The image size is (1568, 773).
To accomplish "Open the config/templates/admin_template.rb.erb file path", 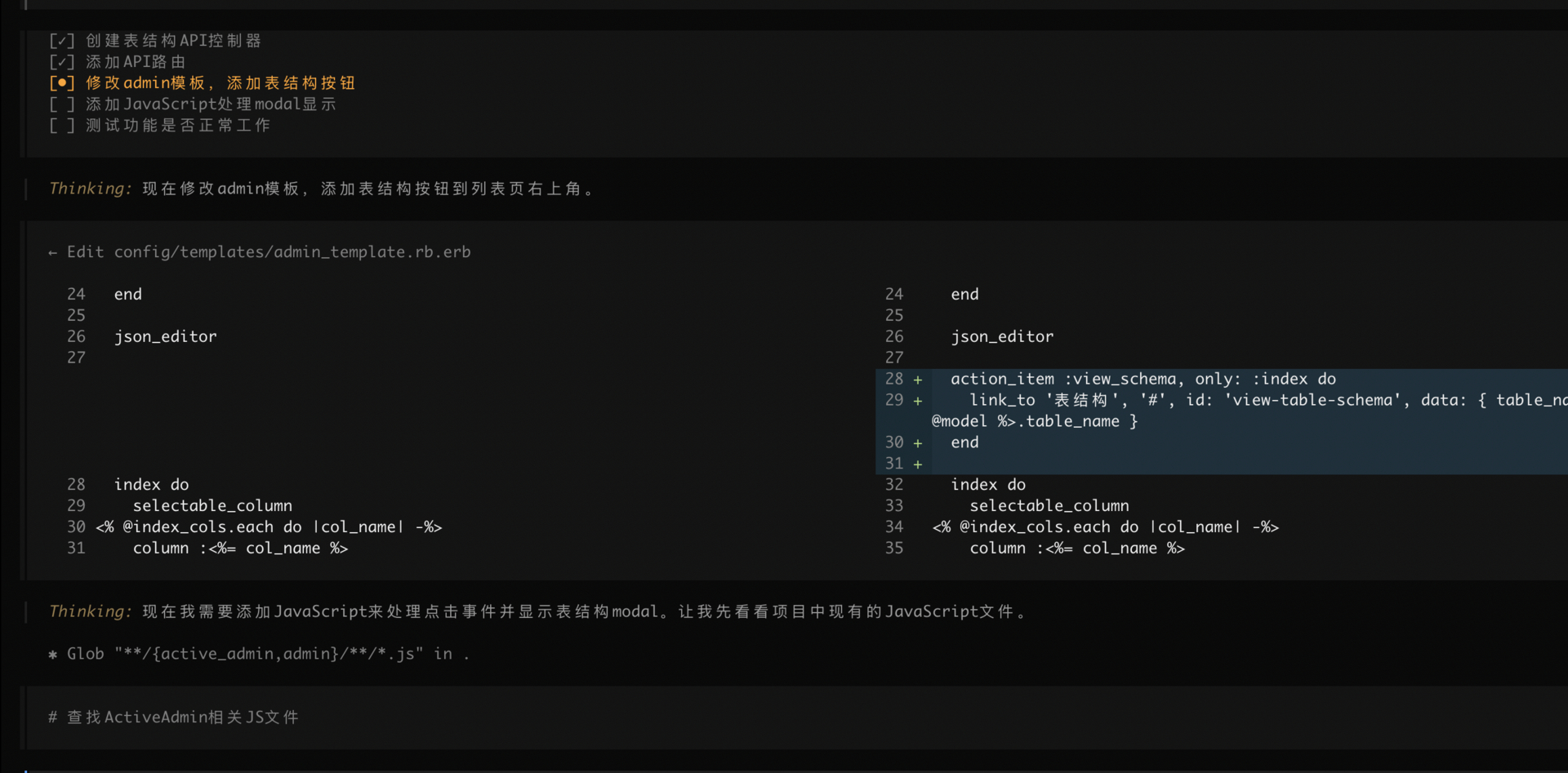I will click(x=292, y=252).
